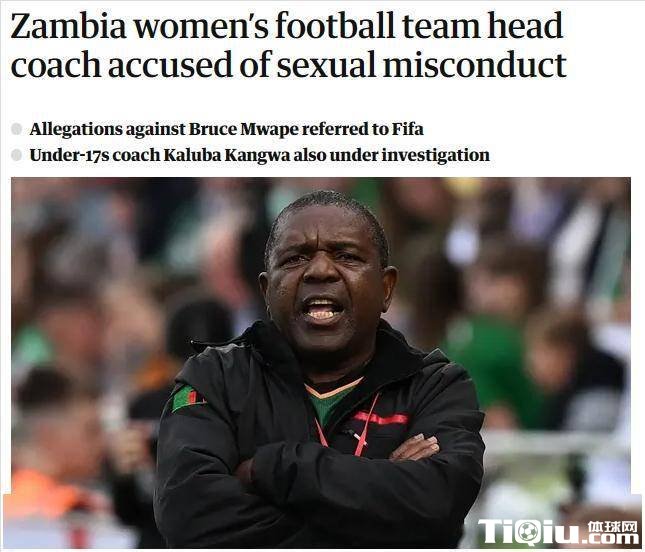Image resolution: width=645 pixels, height=552 pixels.
Task: Click the Zambian flag patch on jacket sleeve
Action: [187, 398]
